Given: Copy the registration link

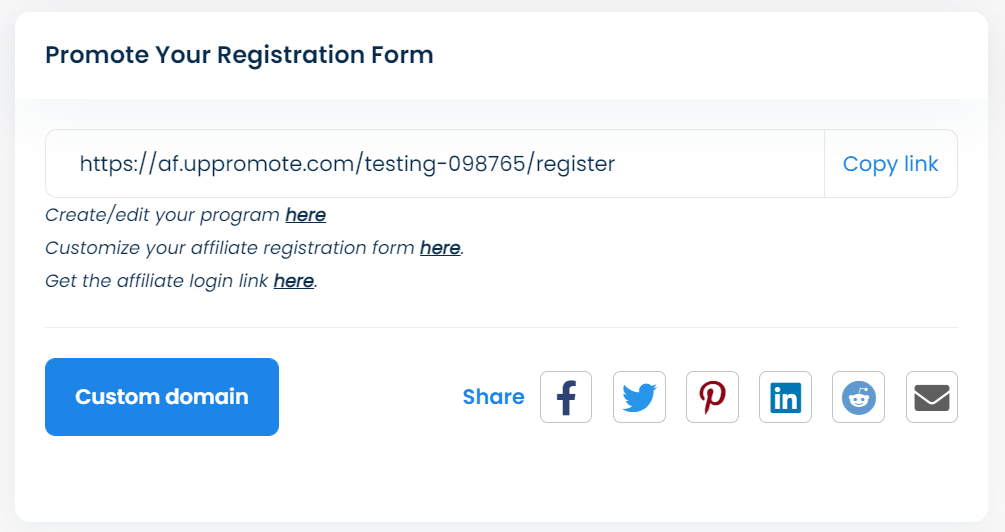Looking at the screenshot, I should click(890, 164).
